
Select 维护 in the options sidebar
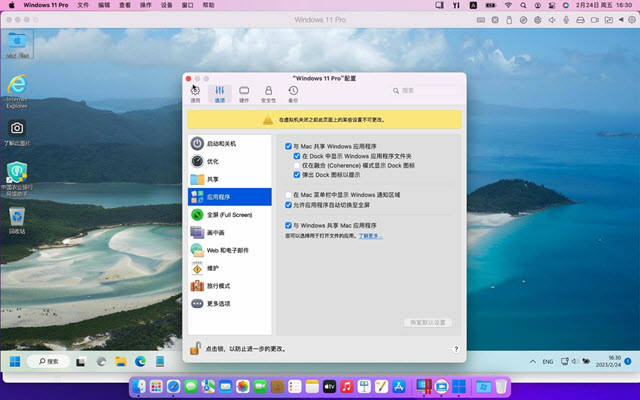230,268
